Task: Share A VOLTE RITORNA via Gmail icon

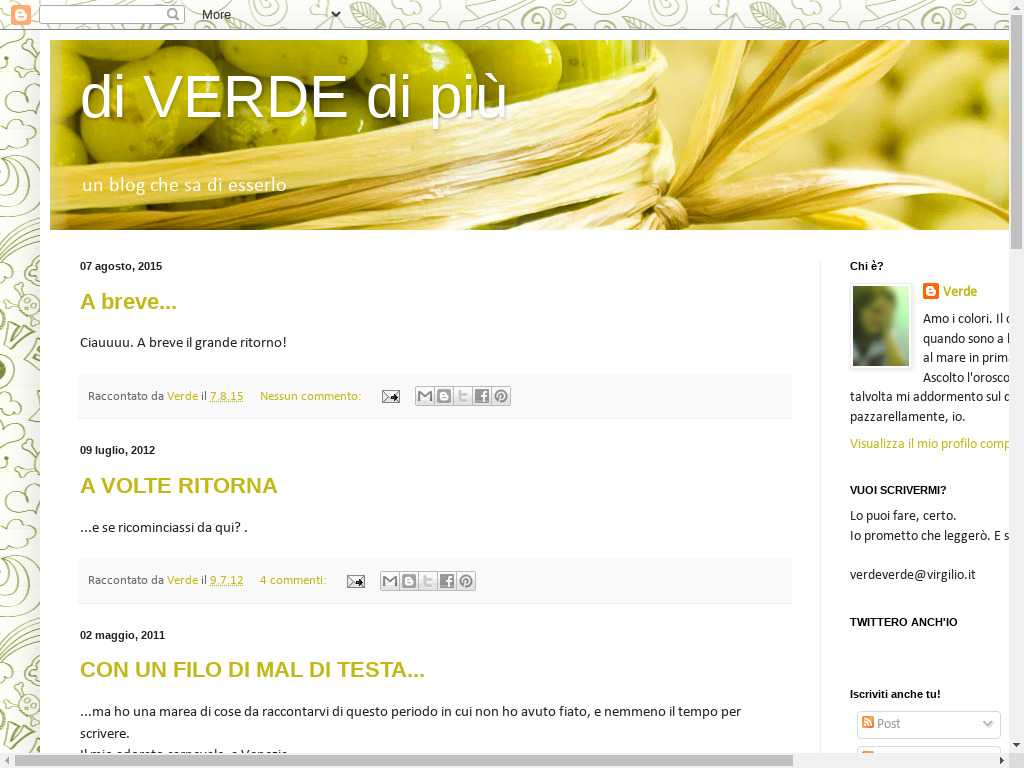Action: click(x=390, y=581)
